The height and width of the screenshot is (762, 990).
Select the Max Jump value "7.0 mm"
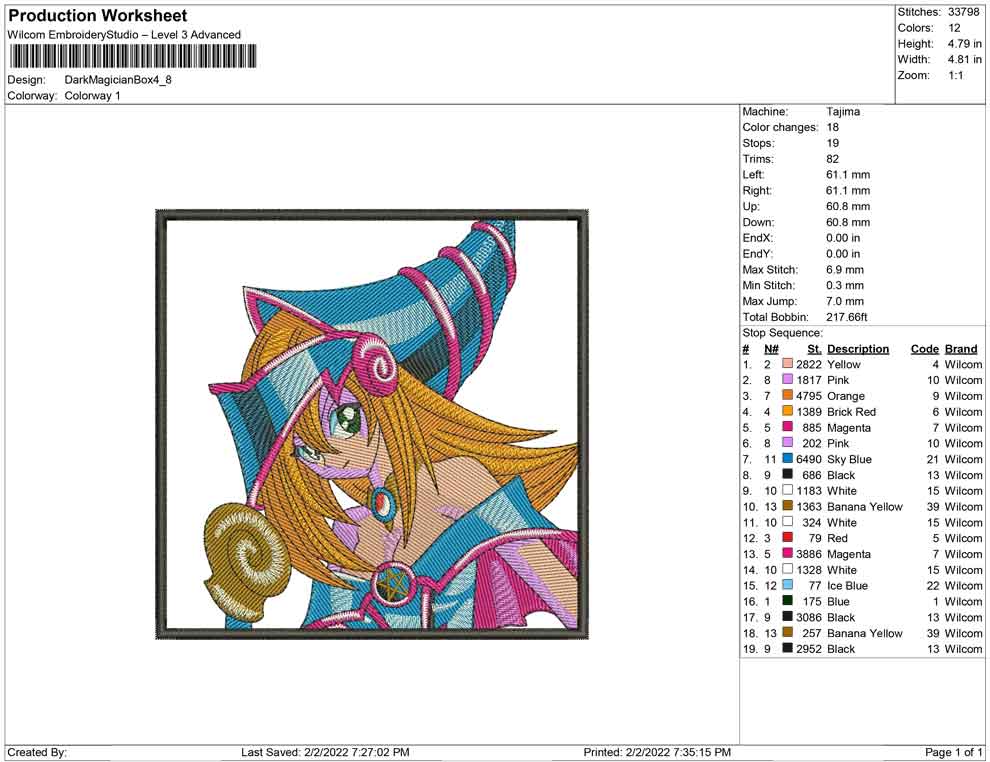pyautogui.click(x=845, y=301)
